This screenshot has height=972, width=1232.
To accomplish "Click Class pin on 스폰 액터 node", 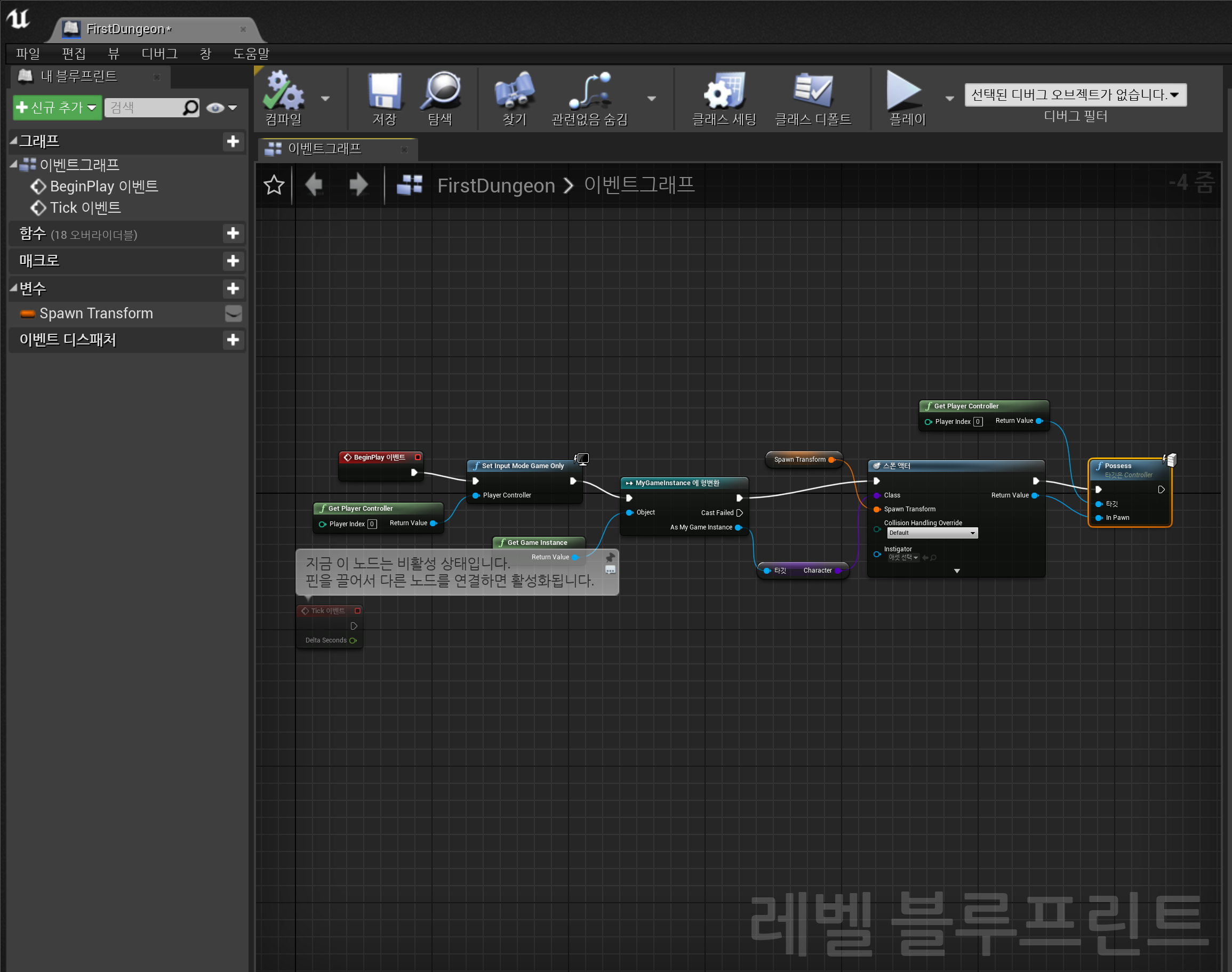I will [877, 495].
